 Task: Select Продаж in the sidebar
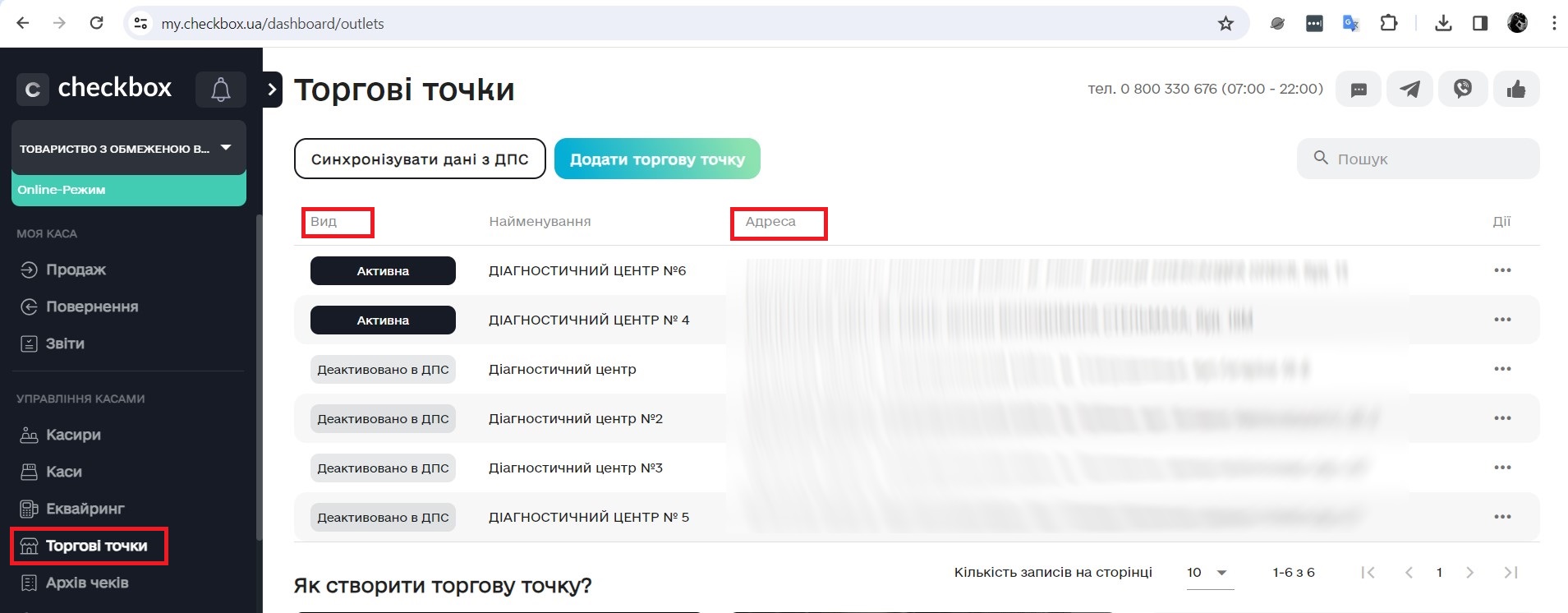(76, 270)
